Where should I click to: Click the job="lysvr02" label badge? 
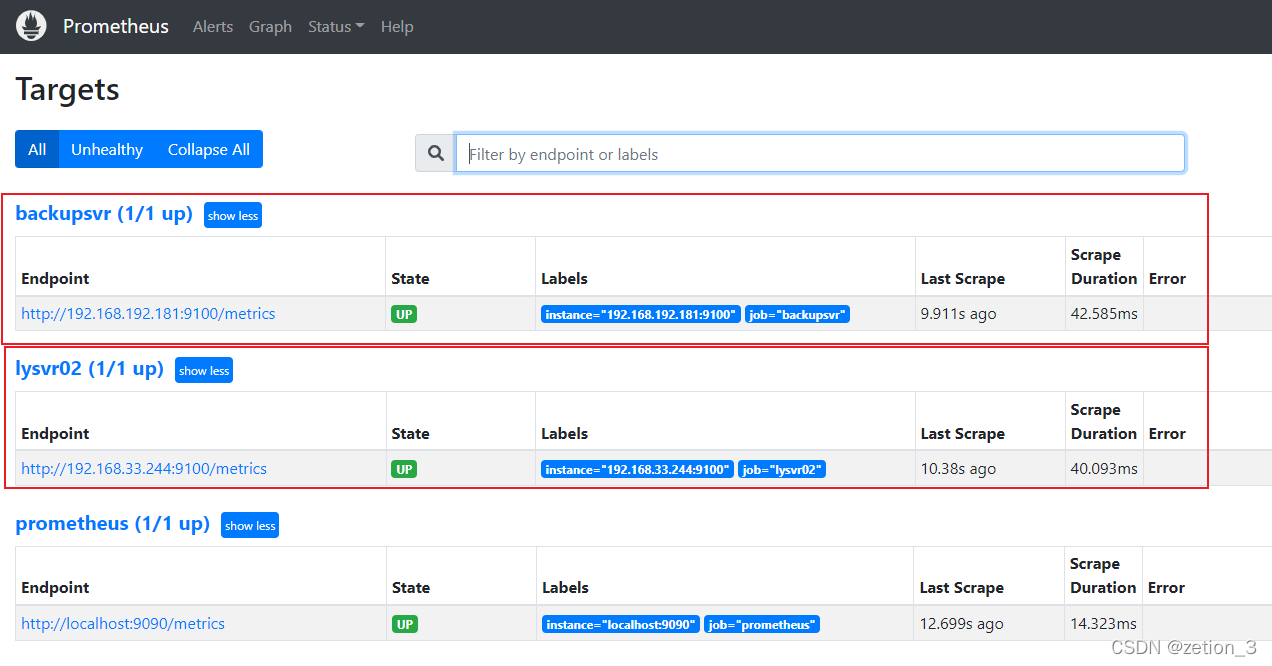(782, 469)
